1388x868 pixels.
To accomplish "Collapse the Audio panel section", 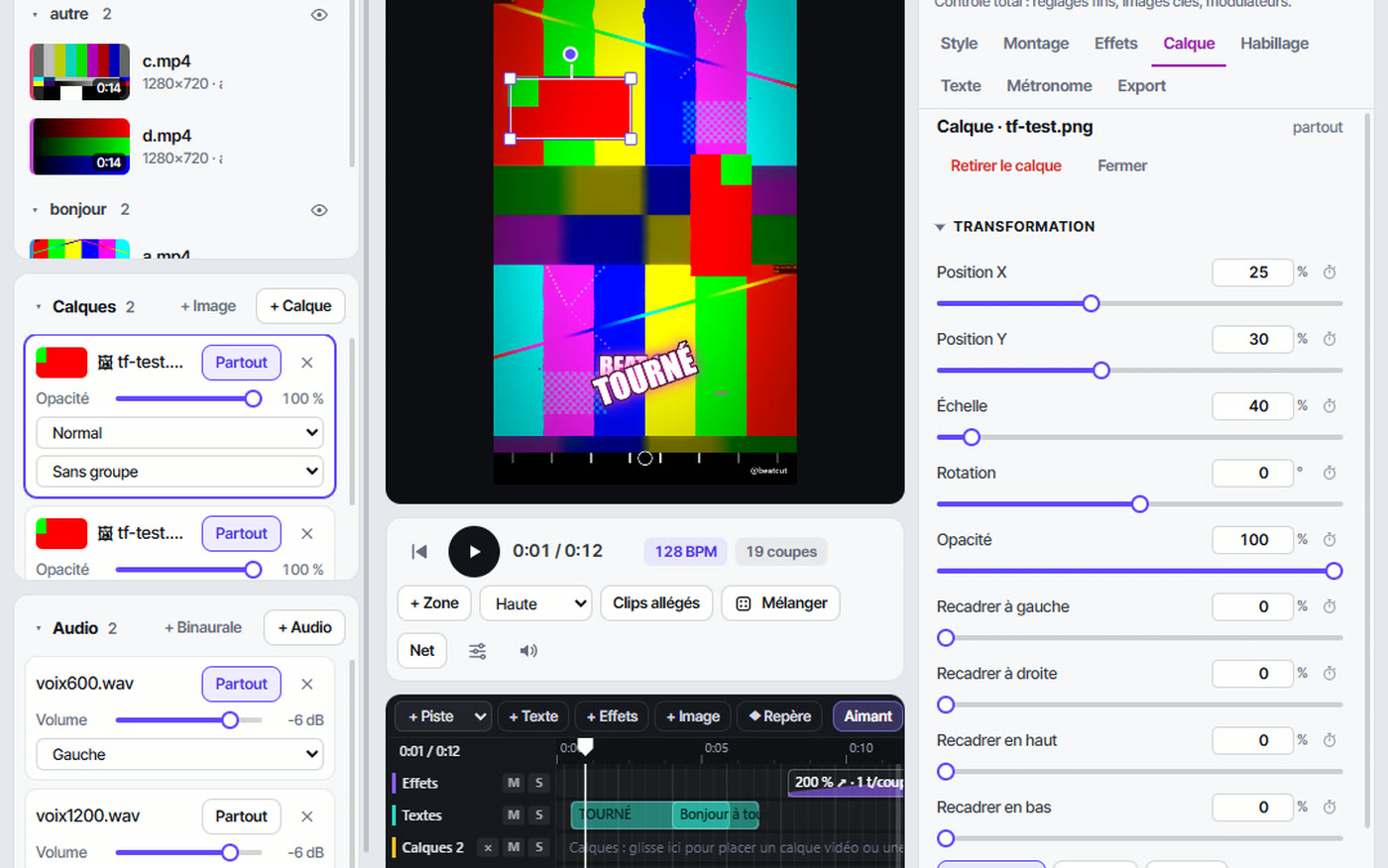I will tap(39, 628).
